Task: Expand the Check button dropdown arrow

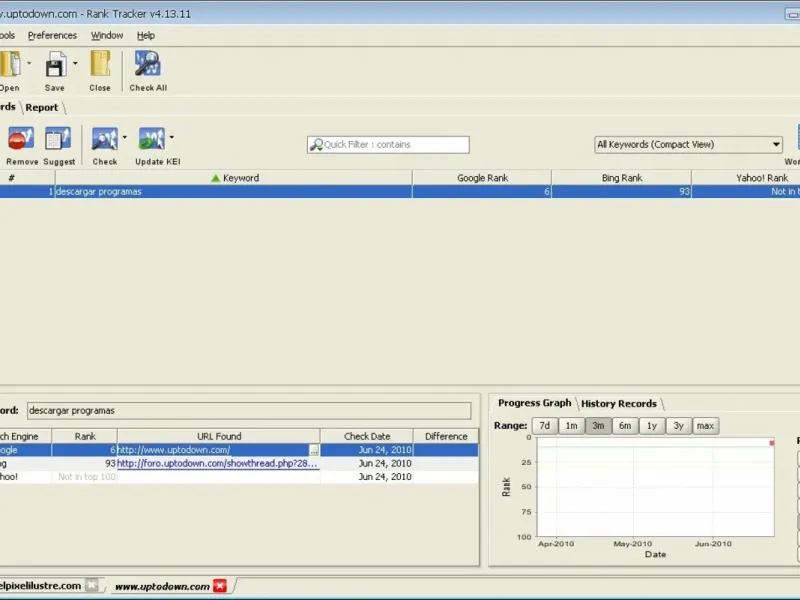Action: click(124, 137)
